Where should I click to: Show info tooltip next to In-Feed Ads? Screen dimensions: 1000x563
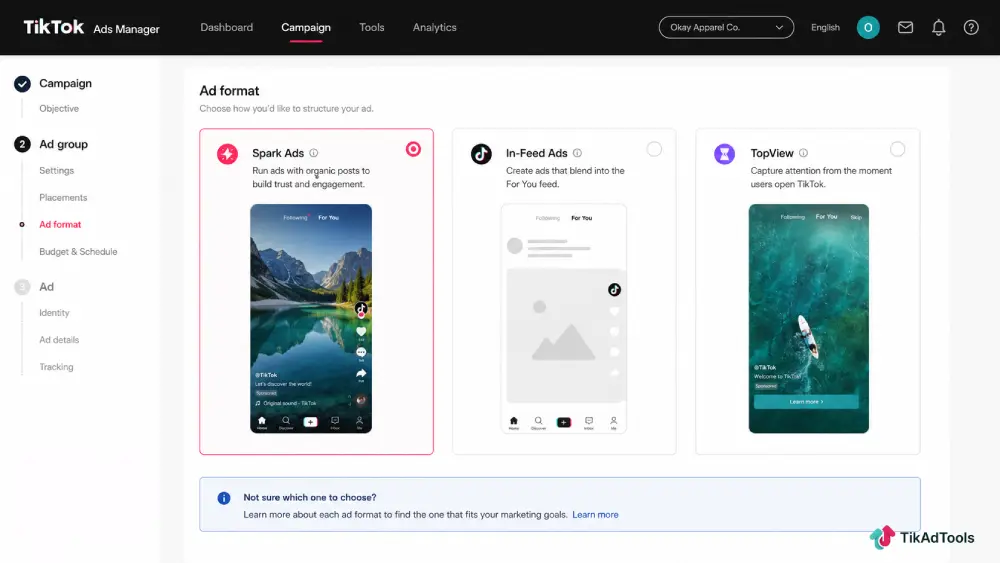click(x=577, y=153)
